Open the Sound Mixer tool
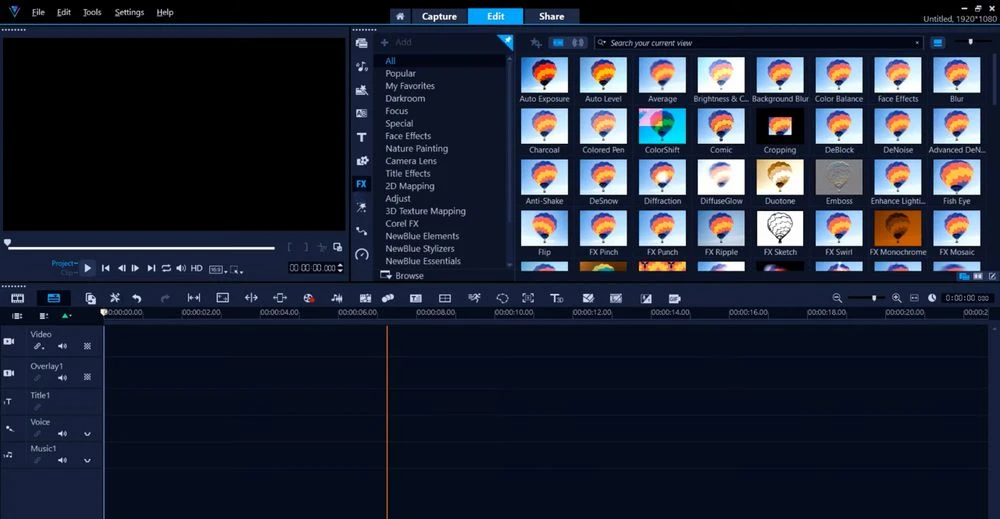This screenshot has height=519, width=1000. pos(337,298)
